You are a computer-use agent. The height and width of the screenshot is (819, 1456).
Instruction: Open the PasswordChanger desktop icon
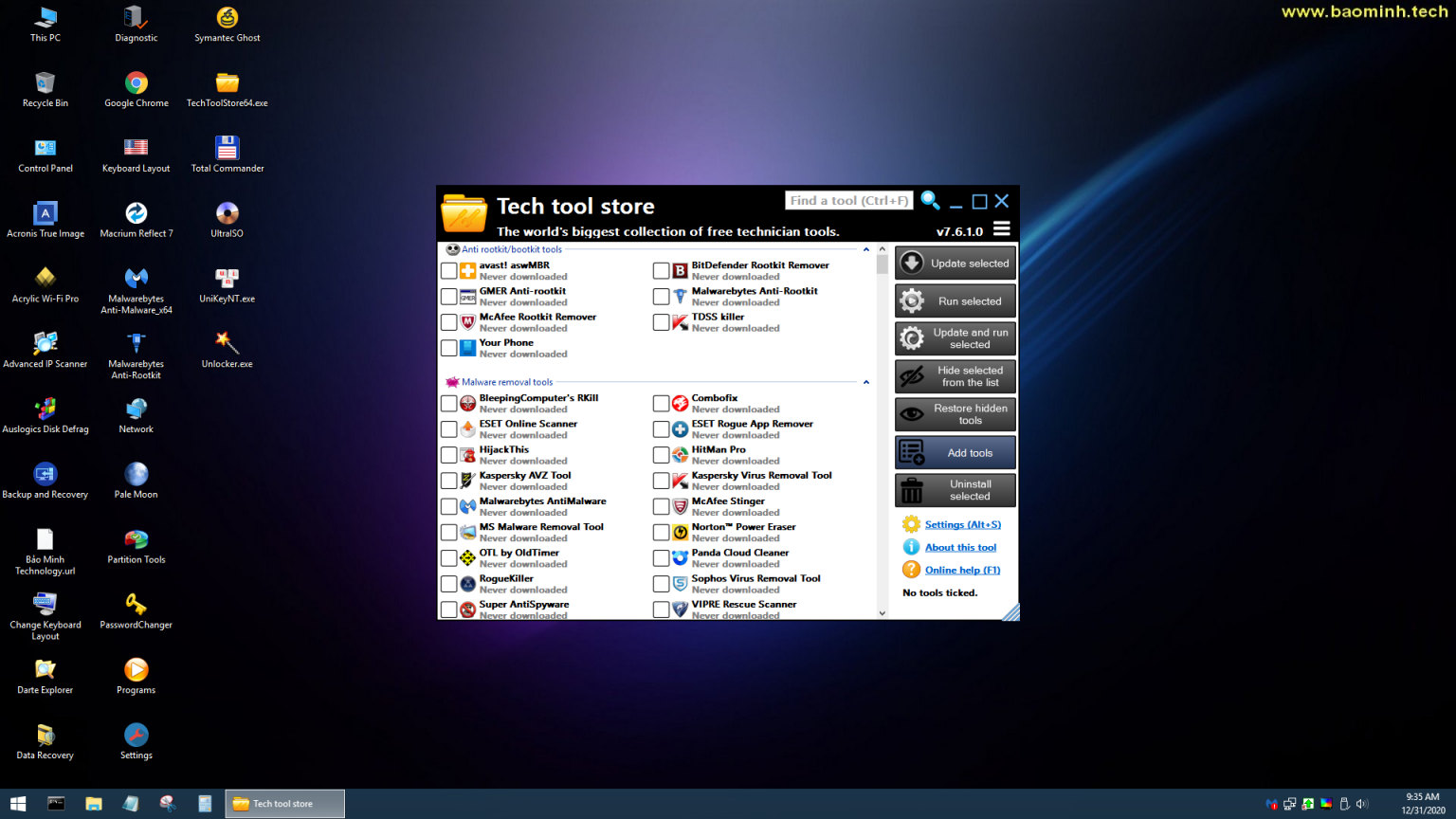click(136, 613)
